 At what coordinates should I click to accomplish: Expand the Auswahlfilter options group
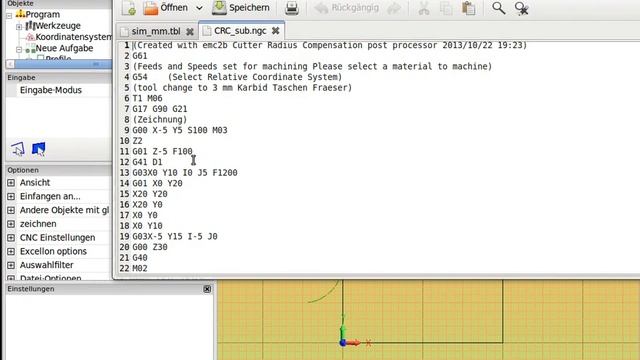tap(11, 265)
